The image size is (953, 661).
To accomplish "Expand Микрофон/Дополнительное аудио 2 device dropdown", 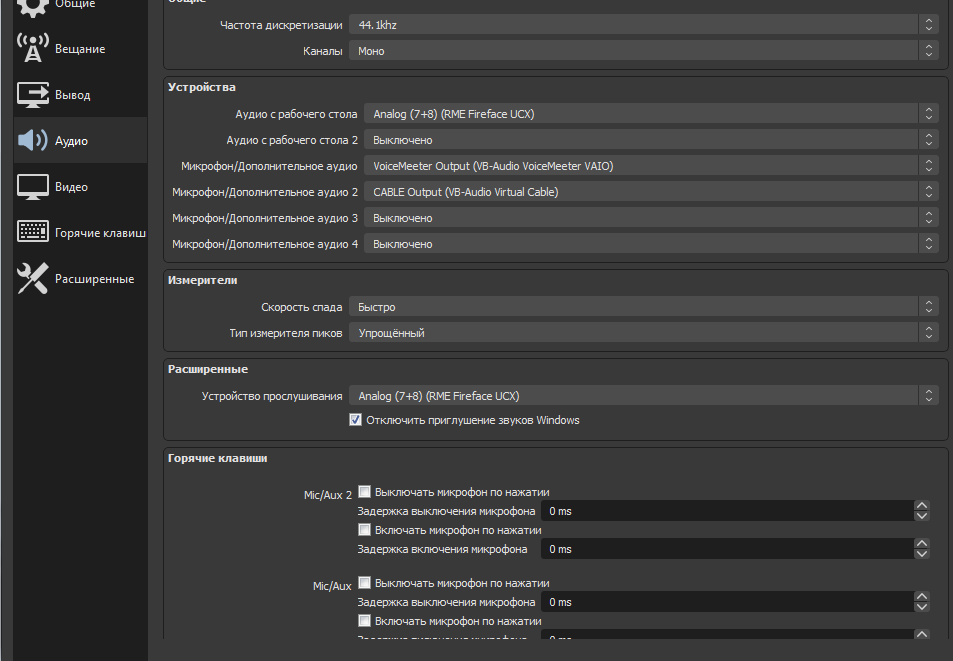I will pyautogui.click(x=651, y=192).
